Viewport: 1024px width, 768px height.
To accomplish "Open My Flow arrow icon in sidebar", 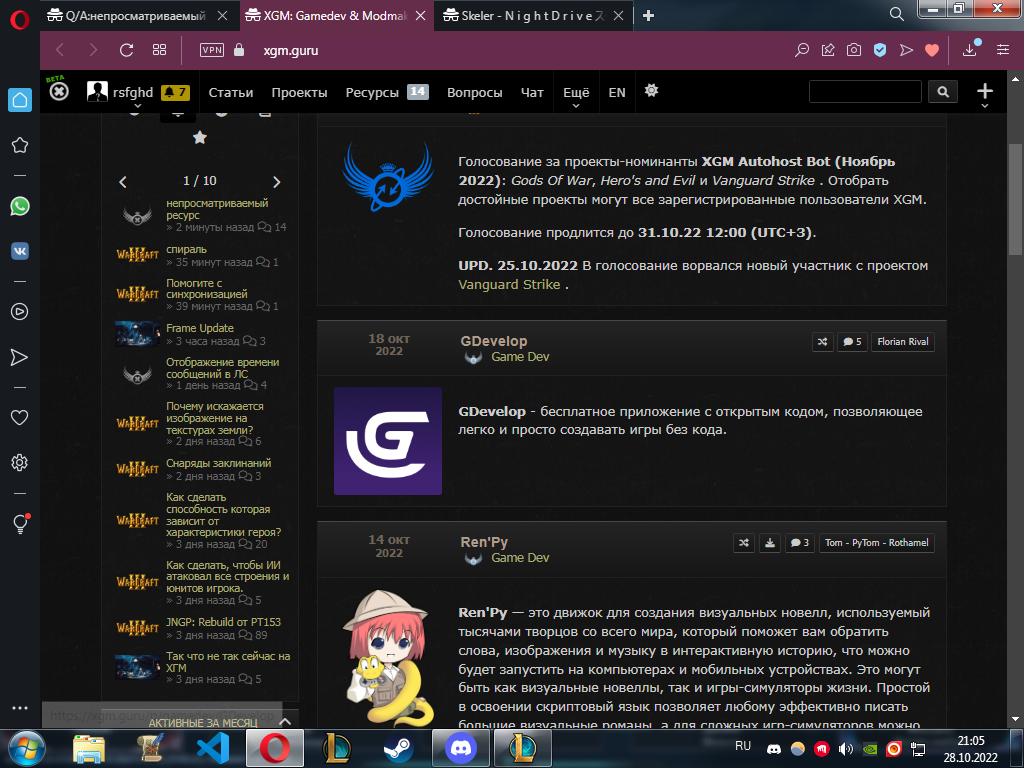I will pos(20,357).
